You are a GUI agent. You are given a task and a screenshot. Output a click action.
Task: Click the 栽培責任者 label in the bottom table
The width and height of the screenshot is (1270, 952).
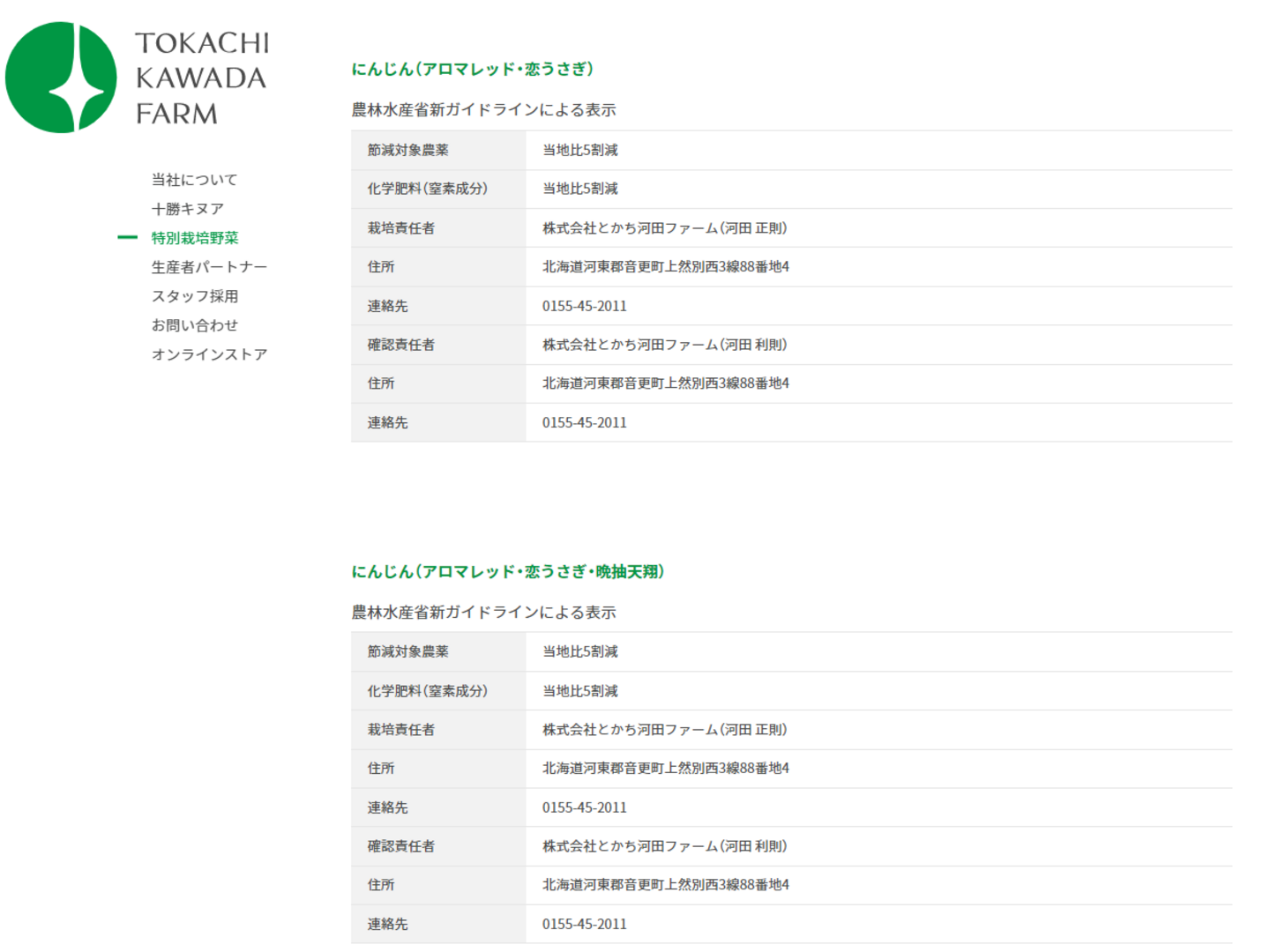point(401,730)
